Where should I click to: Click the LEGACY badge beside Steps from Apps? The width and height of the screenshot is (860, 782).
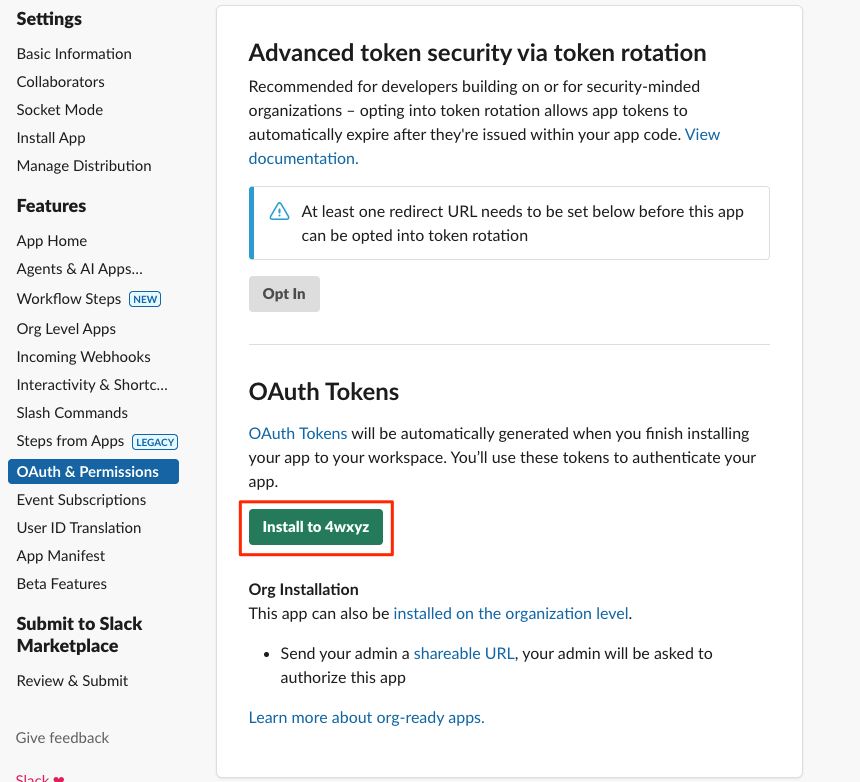click(155, 442)
